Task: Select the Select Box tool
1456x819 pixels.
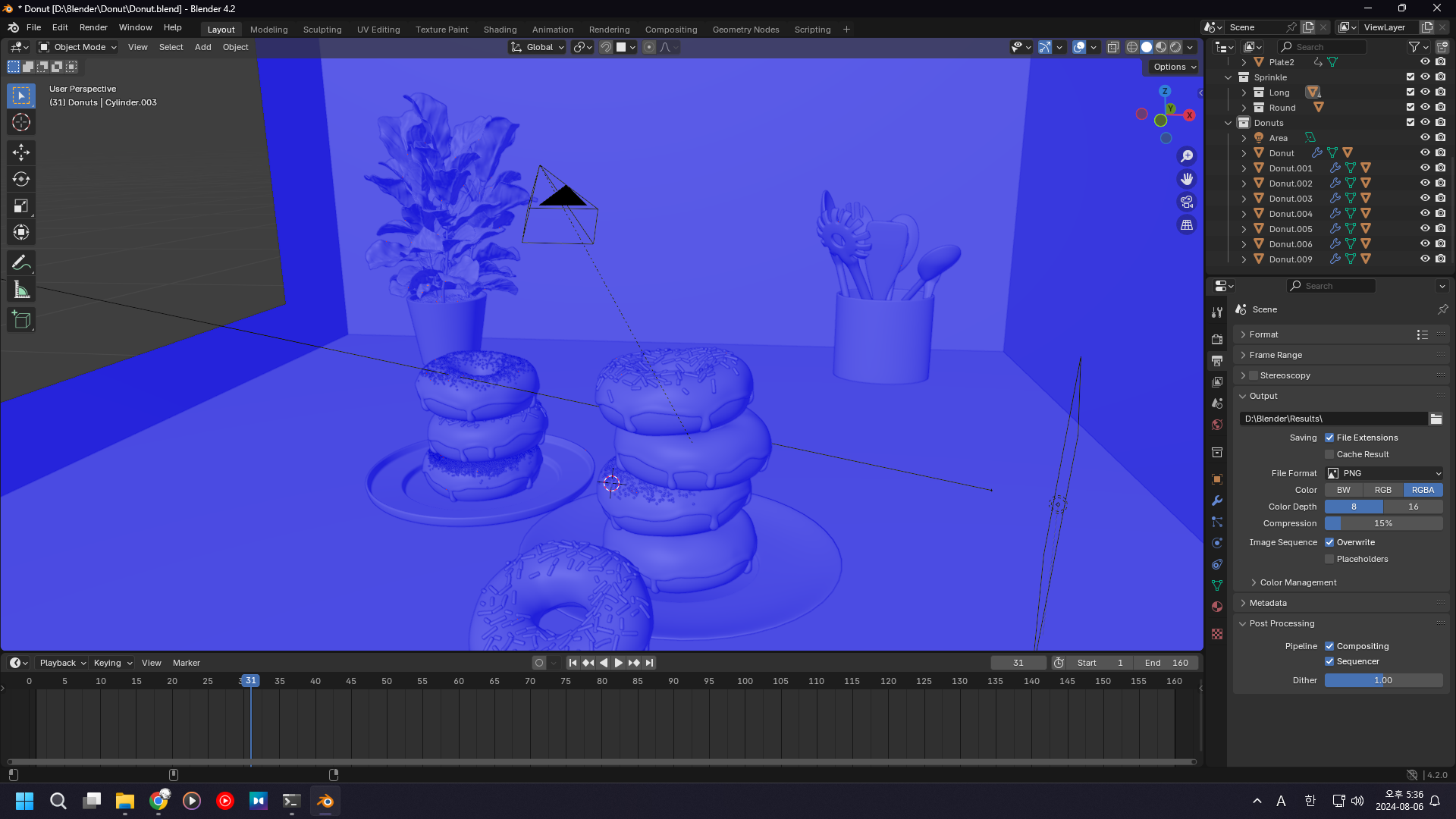Action: [x=21, y=96]
